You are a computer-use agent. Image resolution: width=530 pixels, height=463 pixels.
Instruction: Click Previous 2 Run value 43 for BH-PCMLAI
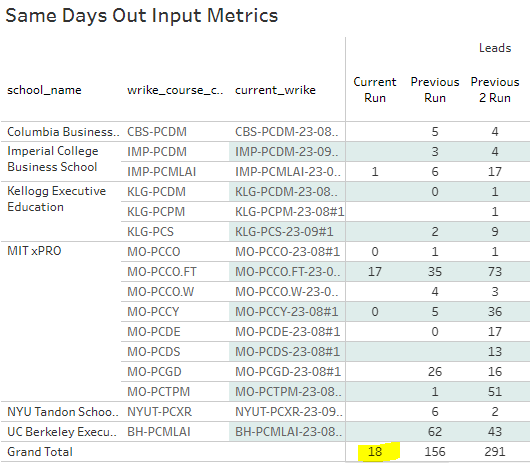tap(495, 432)
